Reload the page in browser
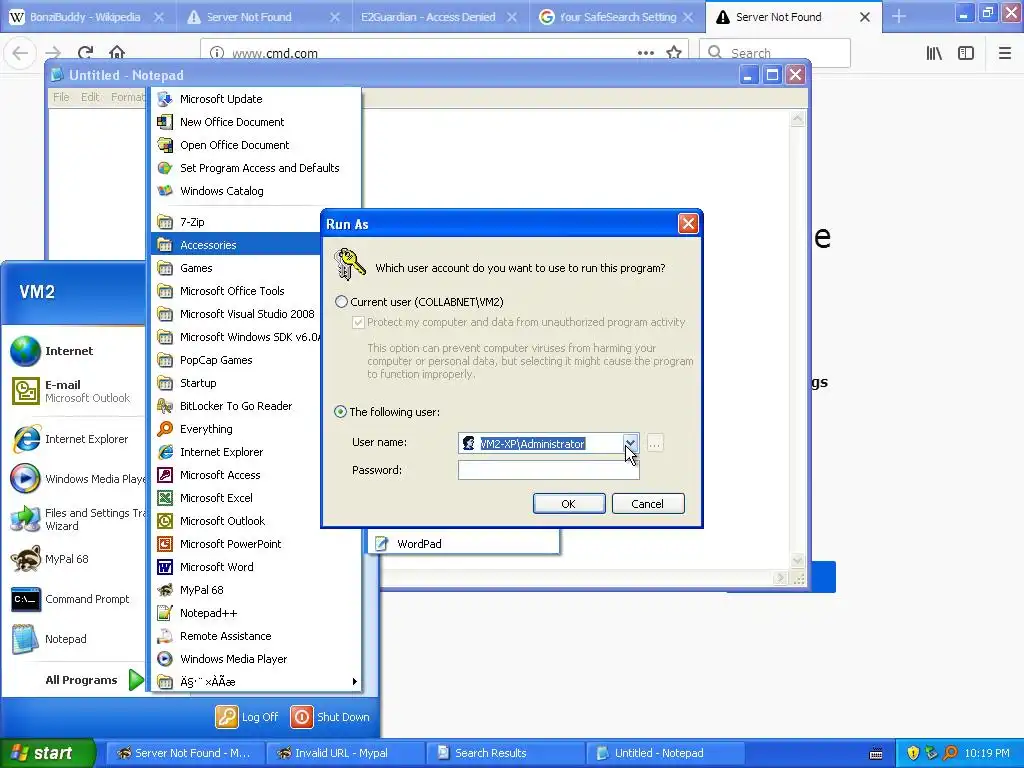This screenshot has width=1024, height=768. pos(85,53)
